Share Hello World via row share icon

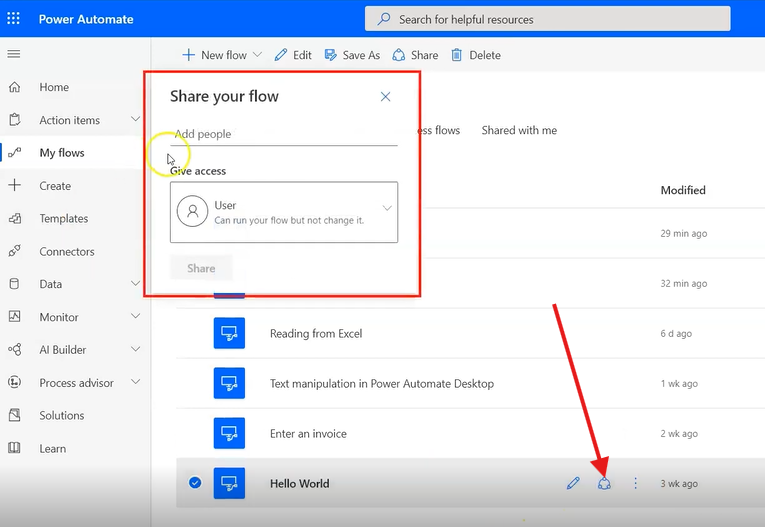[x=604, y=483]
